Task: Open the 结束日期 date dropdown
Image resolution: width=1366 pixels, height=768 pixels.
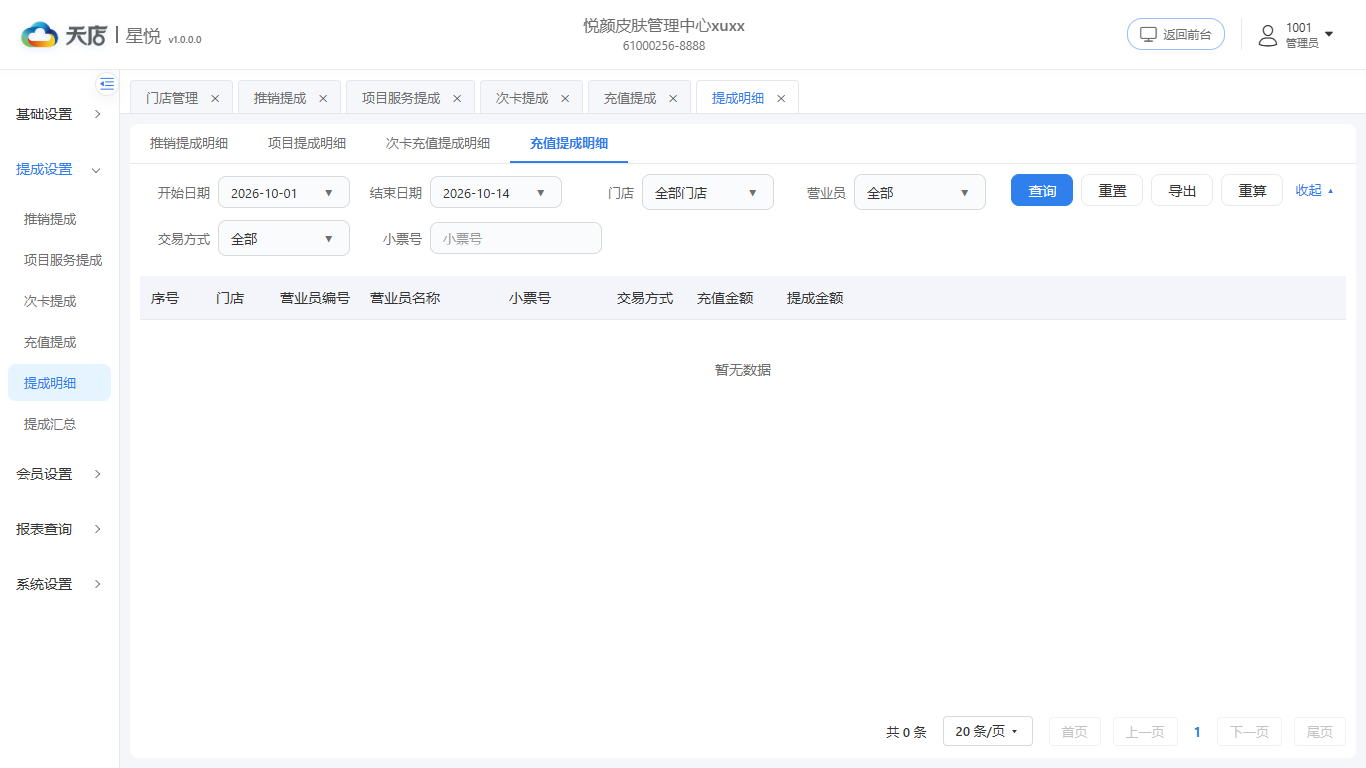Action: 496,193
